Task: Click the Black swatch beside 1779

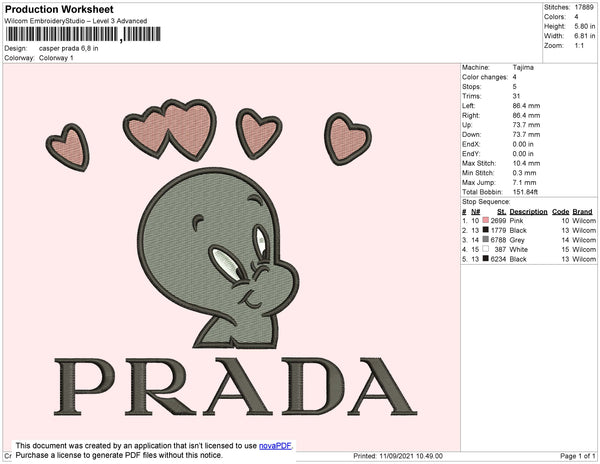Action: [x=486, y=230]
